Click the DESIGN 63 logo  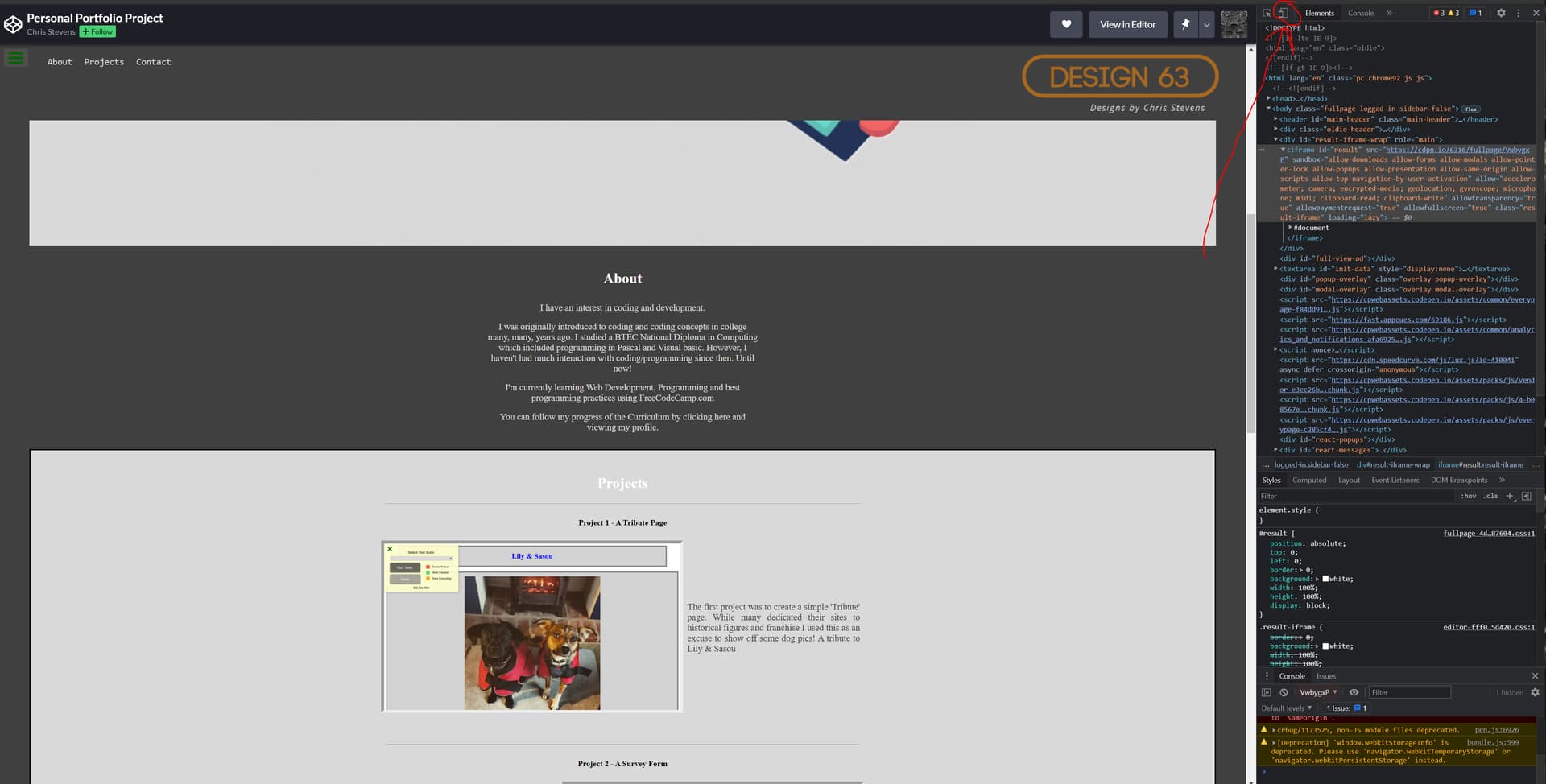pos(1119,76)
